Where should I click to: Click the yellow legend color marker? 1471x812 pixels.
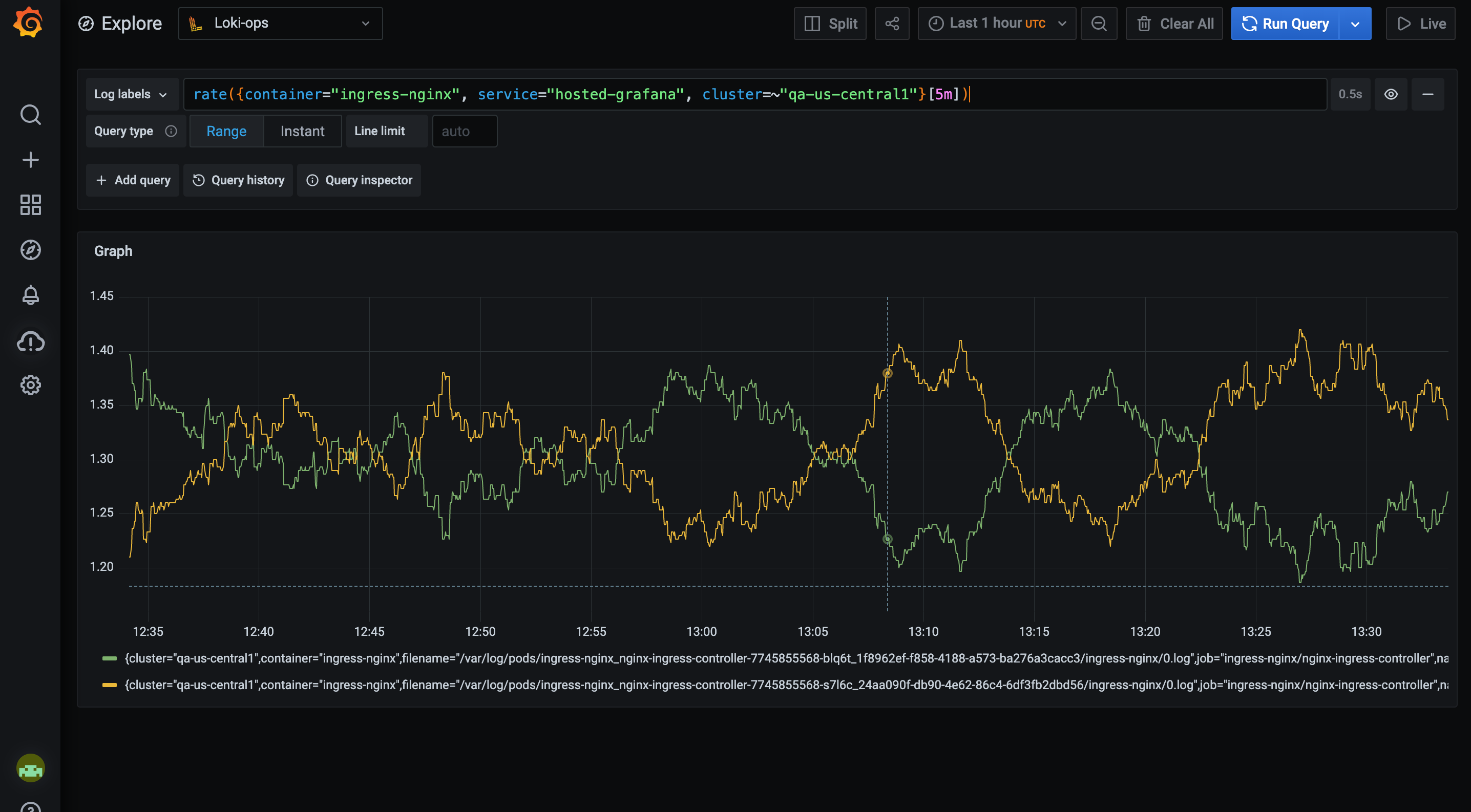pos(109,685)
